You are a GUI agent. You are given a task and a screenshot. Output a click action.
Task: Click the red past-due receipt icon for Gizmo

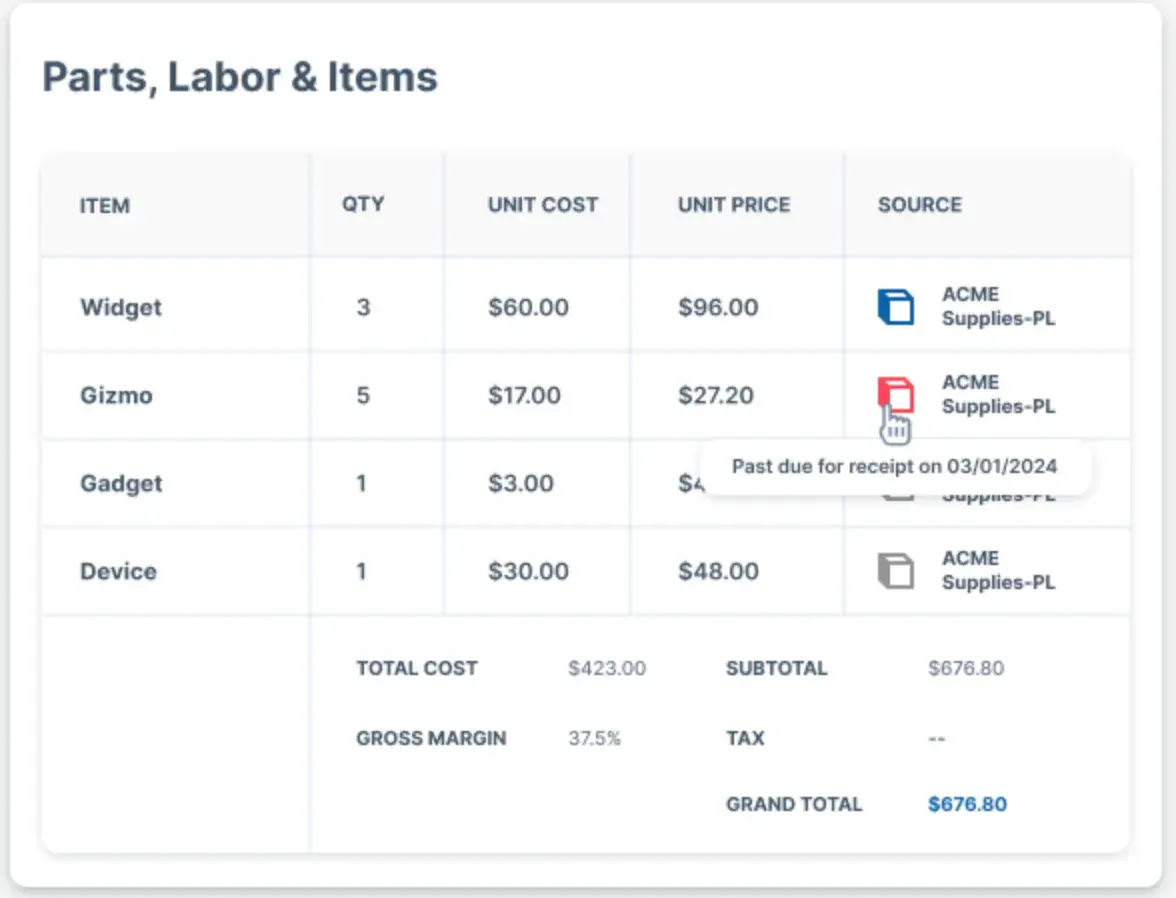tap(896, 394)
